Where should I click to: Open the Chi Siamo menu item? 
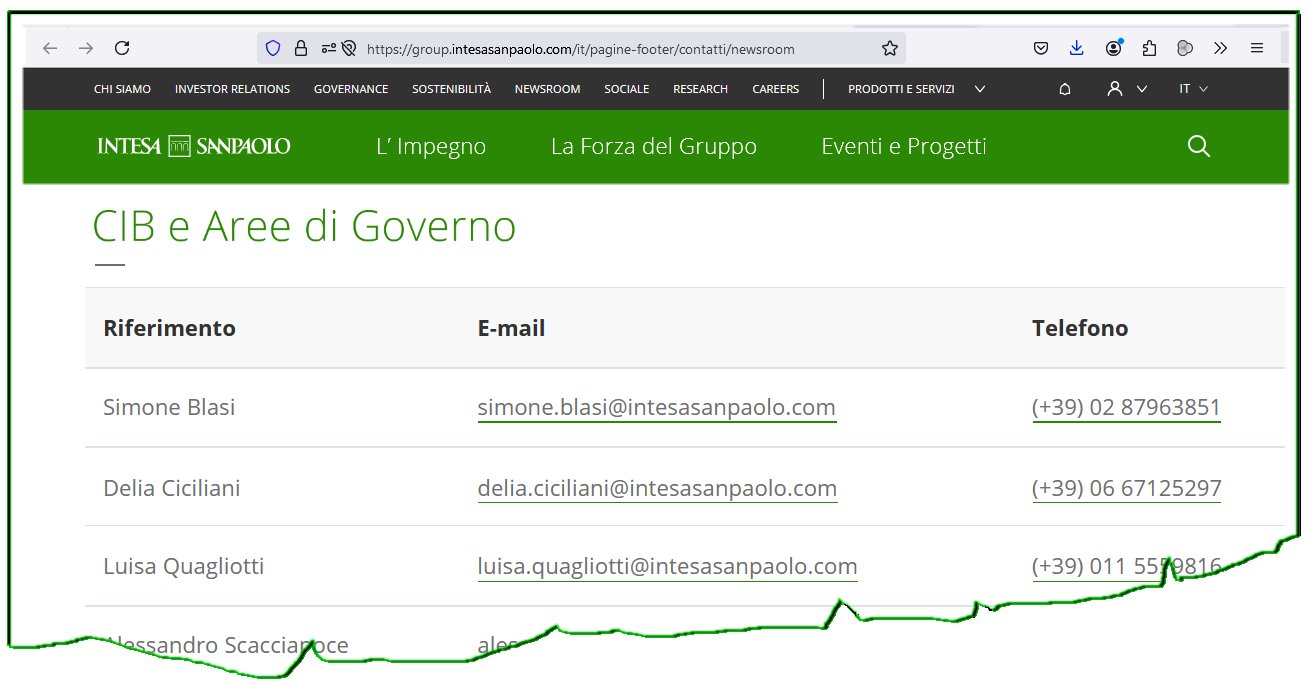click(122, 89)
